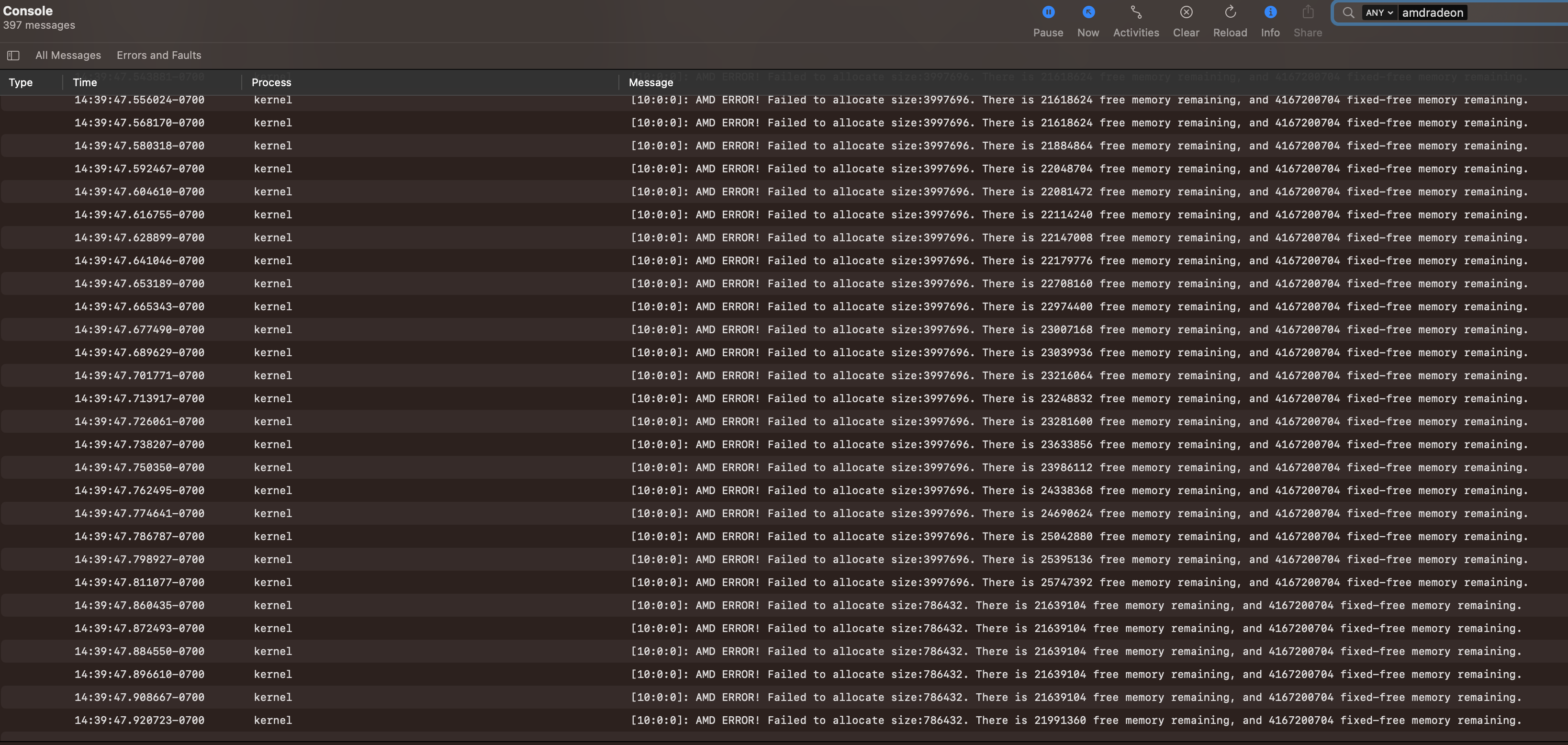
Task: Toggle the sidebar visibility
Action: 13,55
